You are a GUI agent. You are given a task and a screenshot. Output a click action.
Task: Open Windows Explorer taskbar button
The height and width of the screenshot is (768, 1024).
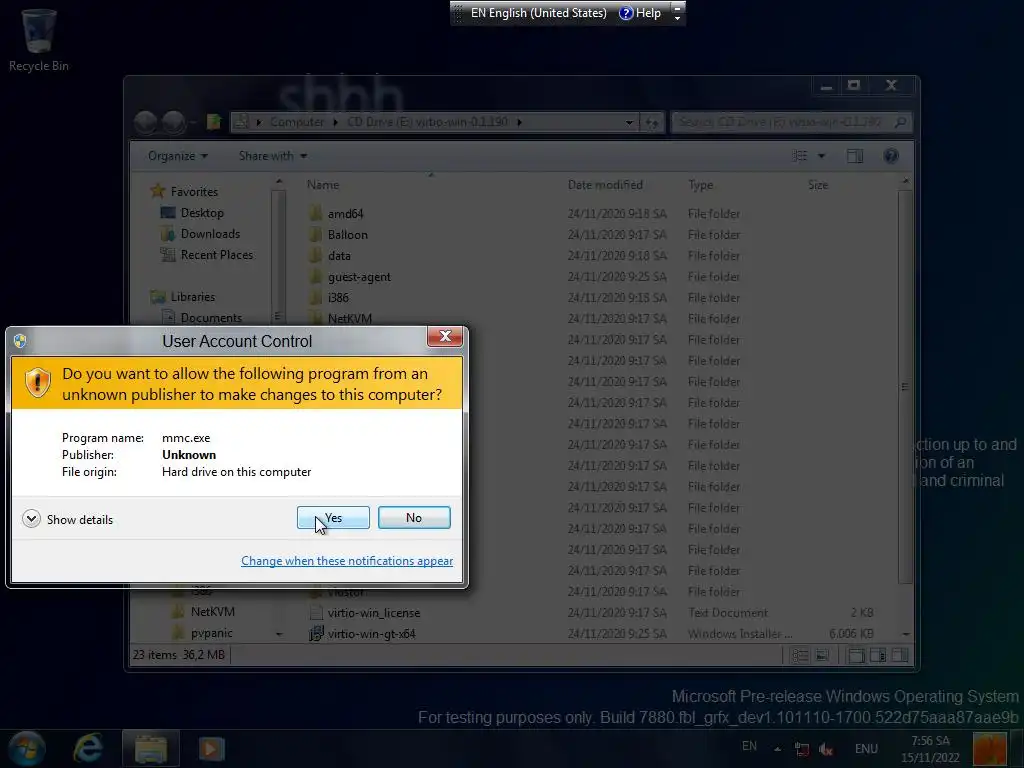151,748
